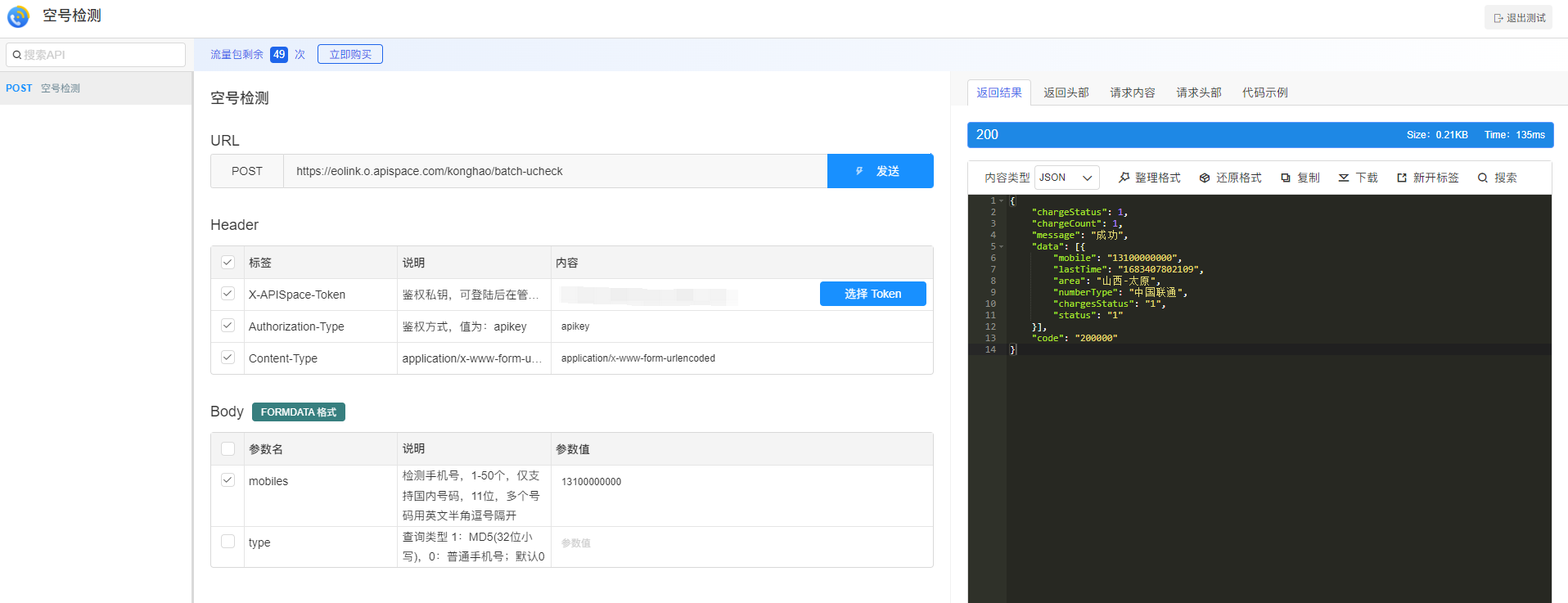Toggle the Body select-all checkbox beside 参数名

pyautogui.click(x=228, y=449)
